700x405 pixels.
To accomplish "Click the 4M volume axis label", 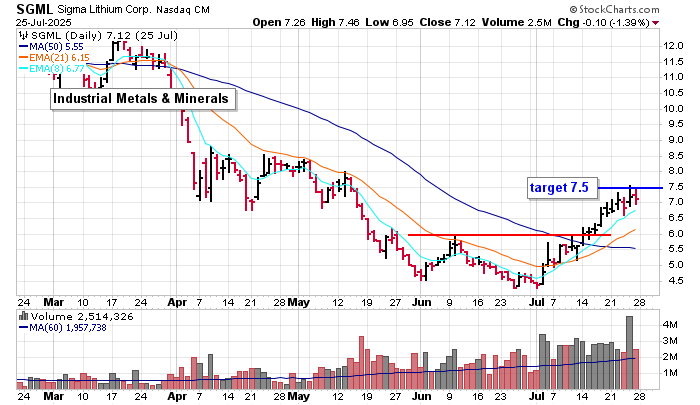I will click(x=671, y=325).
